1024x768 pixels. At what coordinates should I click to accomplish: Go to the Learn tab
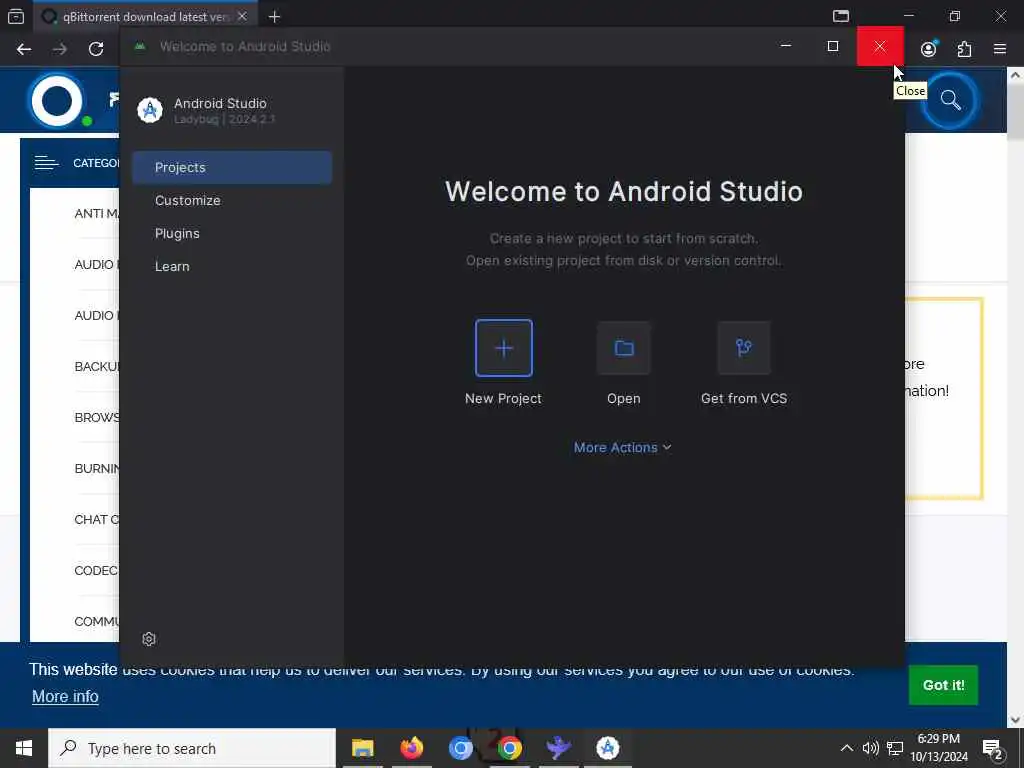232,266
